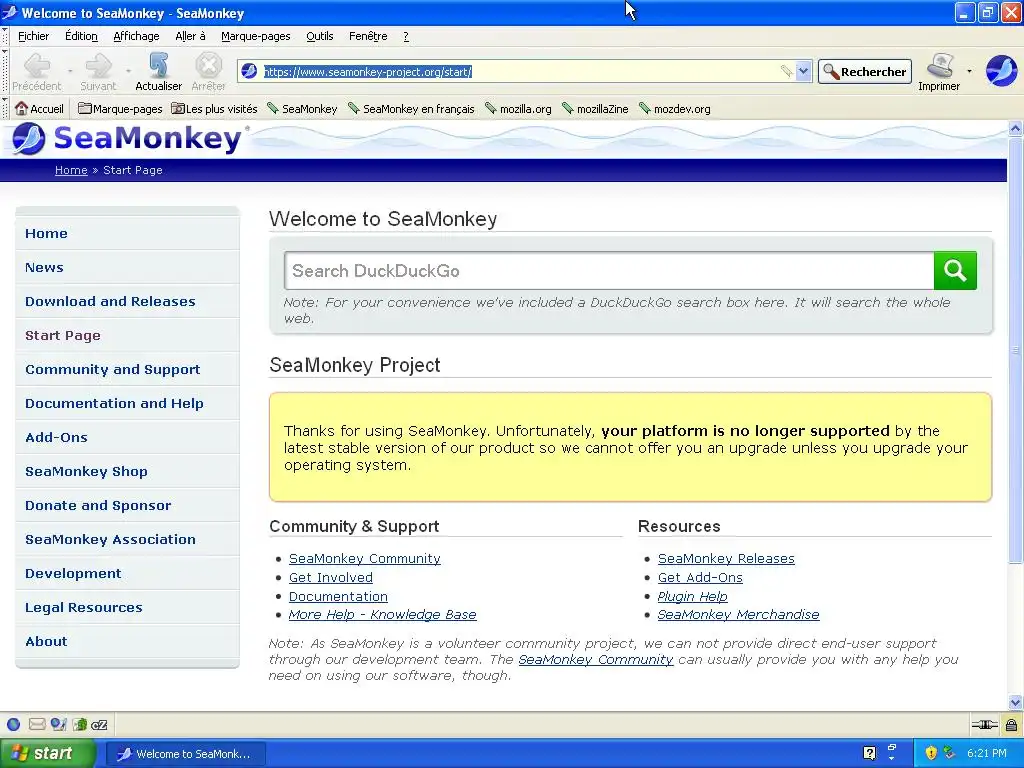Click the help question-mark icon in taskbar
This screenshot has height=768, width=1024.
tap(869, 753)
